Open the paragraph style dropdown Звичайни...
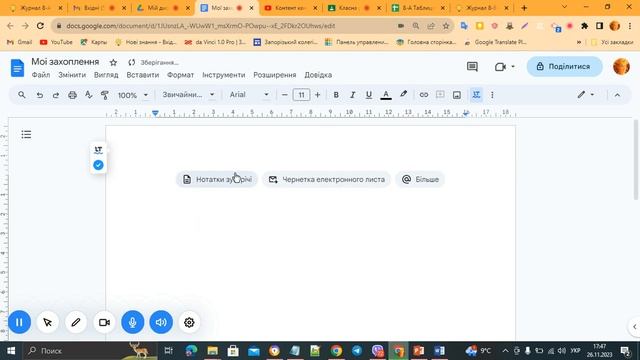640x360 pixels. pos(188,95)
